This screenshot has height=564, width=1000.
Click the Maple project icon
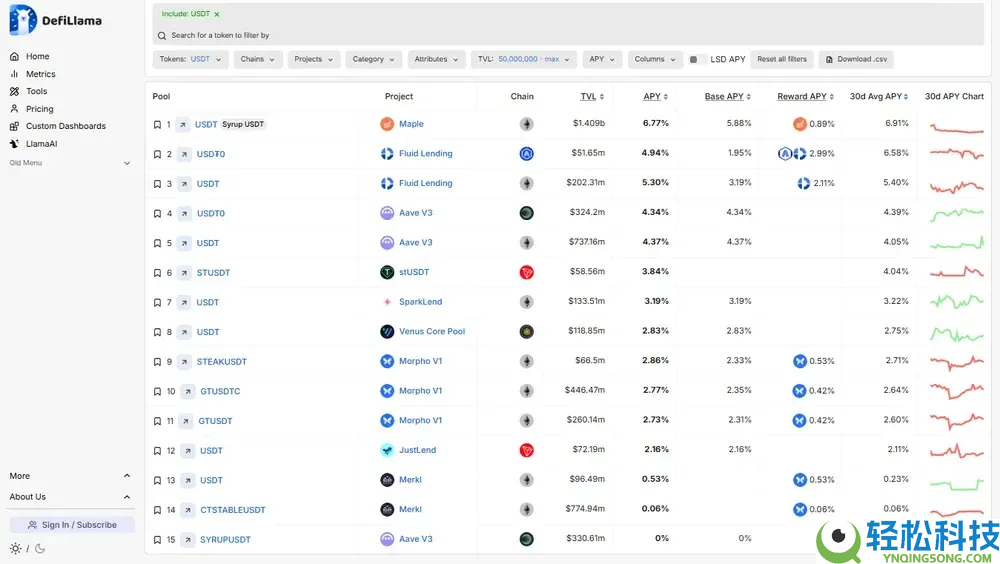pos(387,124)
